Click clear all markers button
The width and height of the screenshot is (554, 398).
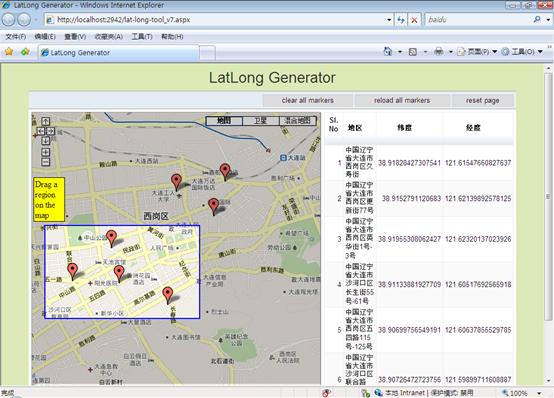(x=307, y=100)
